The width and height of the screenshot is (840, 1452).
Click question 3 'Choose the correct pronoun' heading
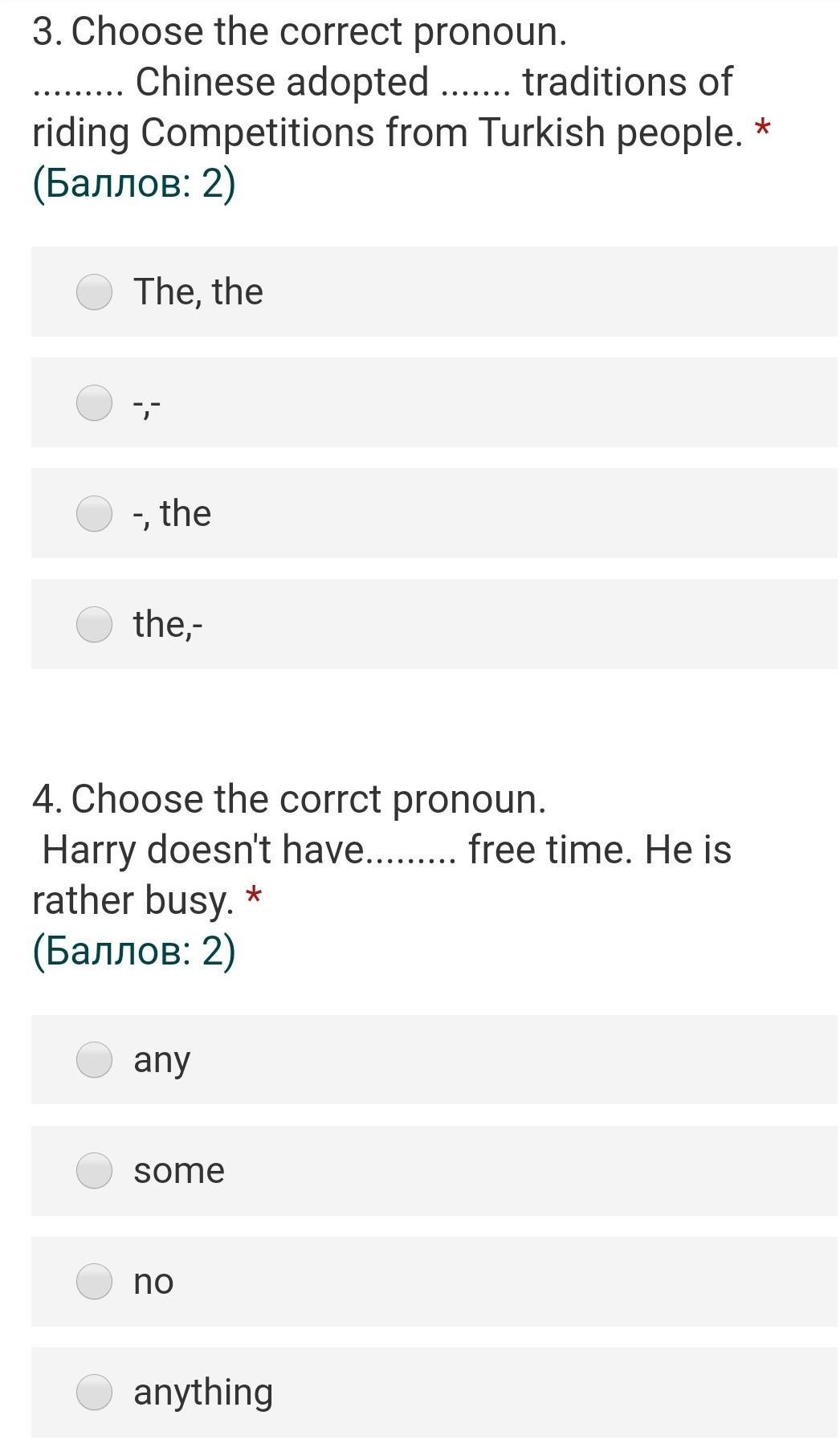[x=300, y=32]
